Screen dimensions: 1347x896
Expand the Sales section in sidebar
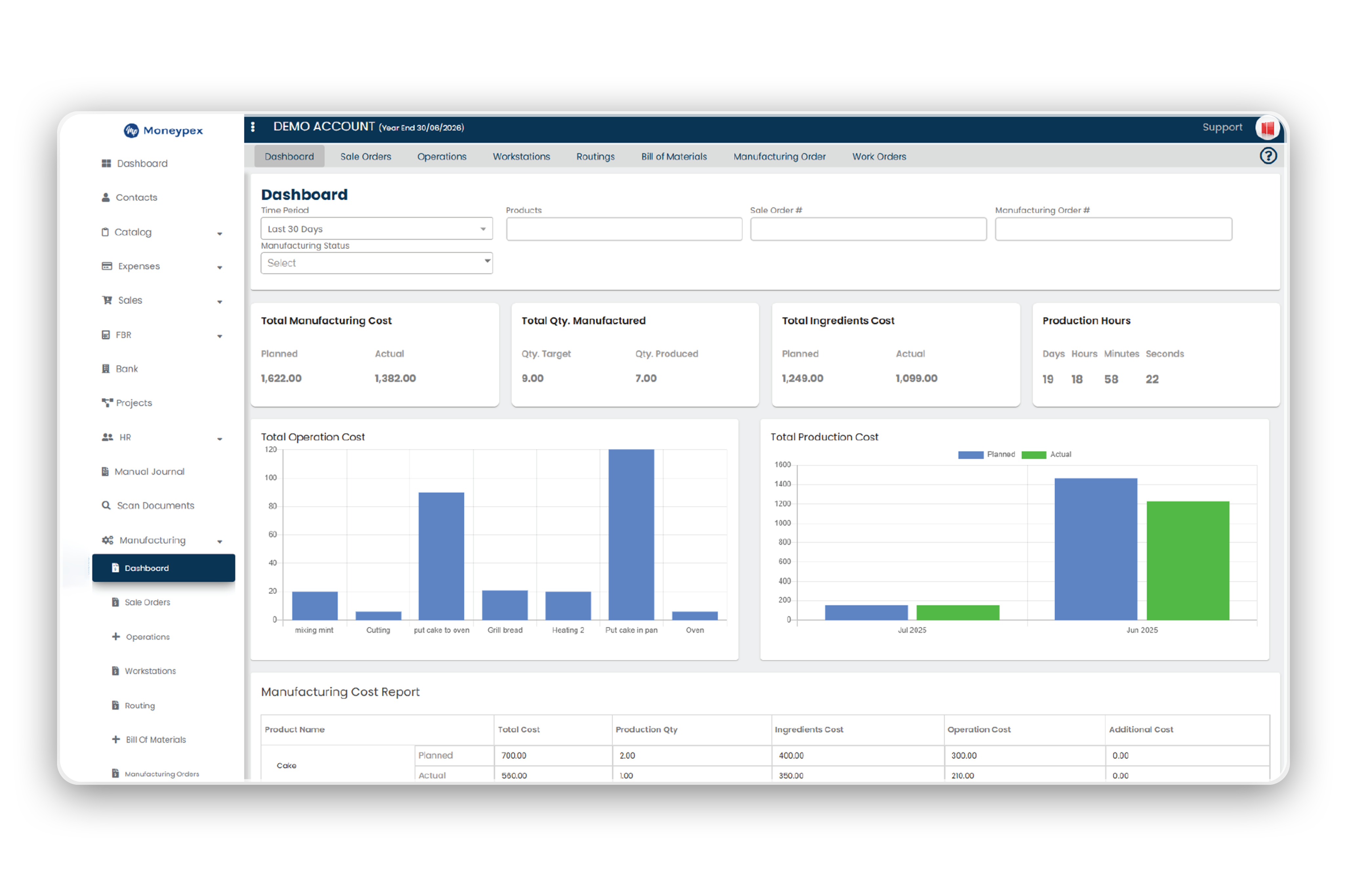click(130, 300)
